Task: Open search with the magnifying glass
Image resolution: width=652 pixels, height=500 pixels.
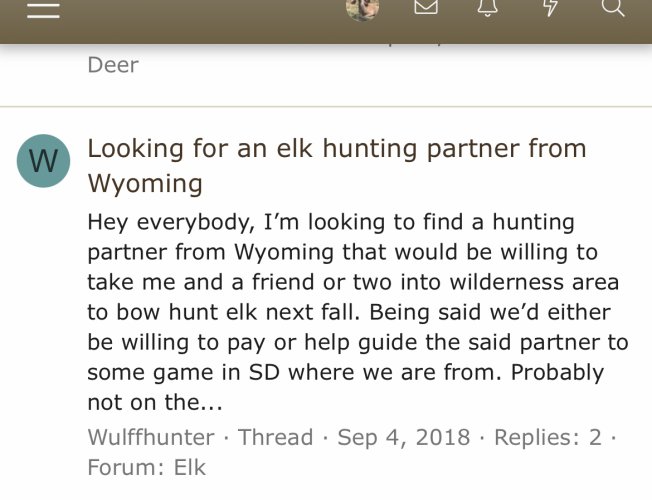Action: pyautogui.click(x=614, y=7)
